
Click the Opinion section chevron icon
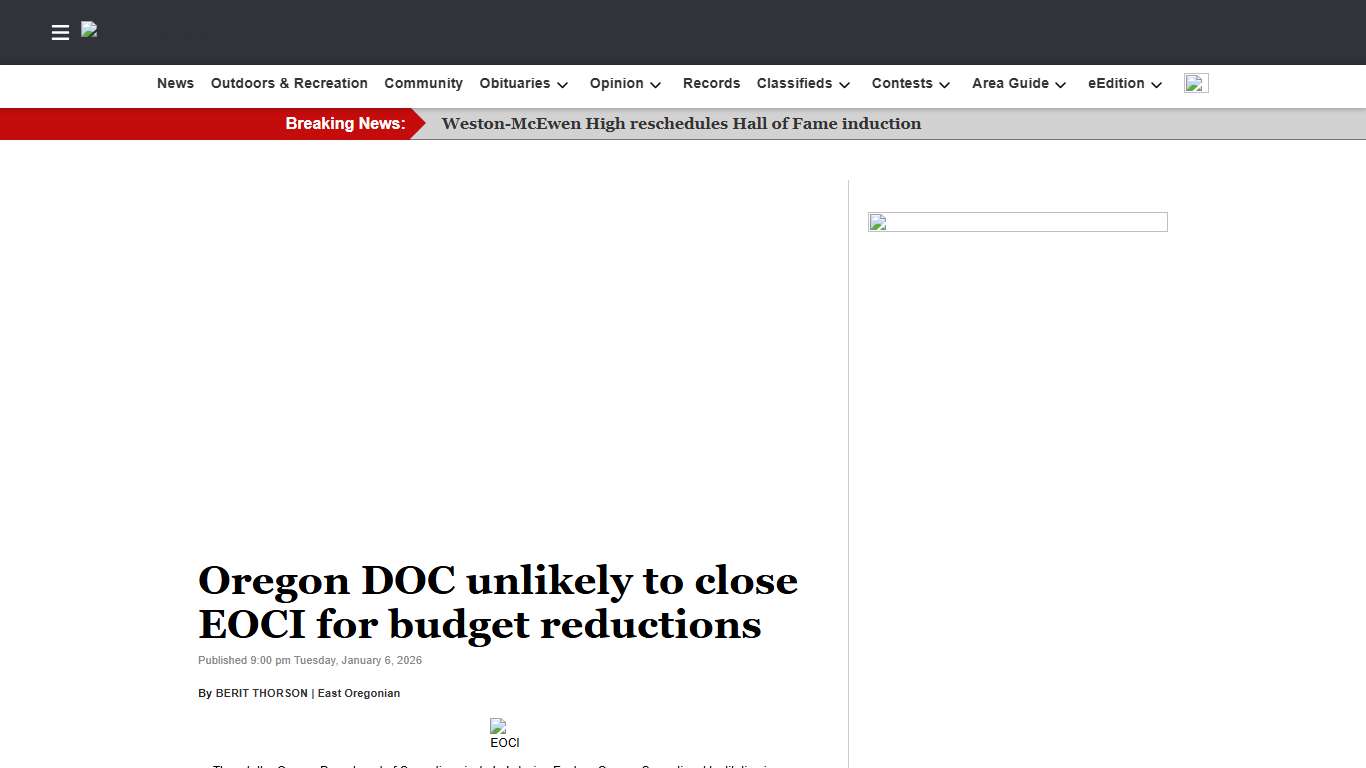[656, 85]
